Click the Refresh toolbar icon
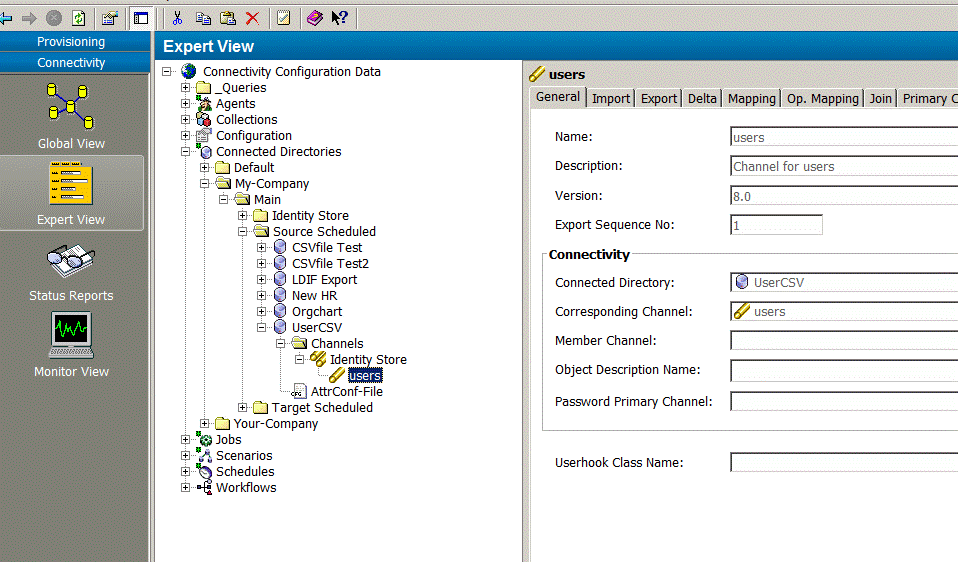Screen dimensions: 958x562 [x=79, y=18]
